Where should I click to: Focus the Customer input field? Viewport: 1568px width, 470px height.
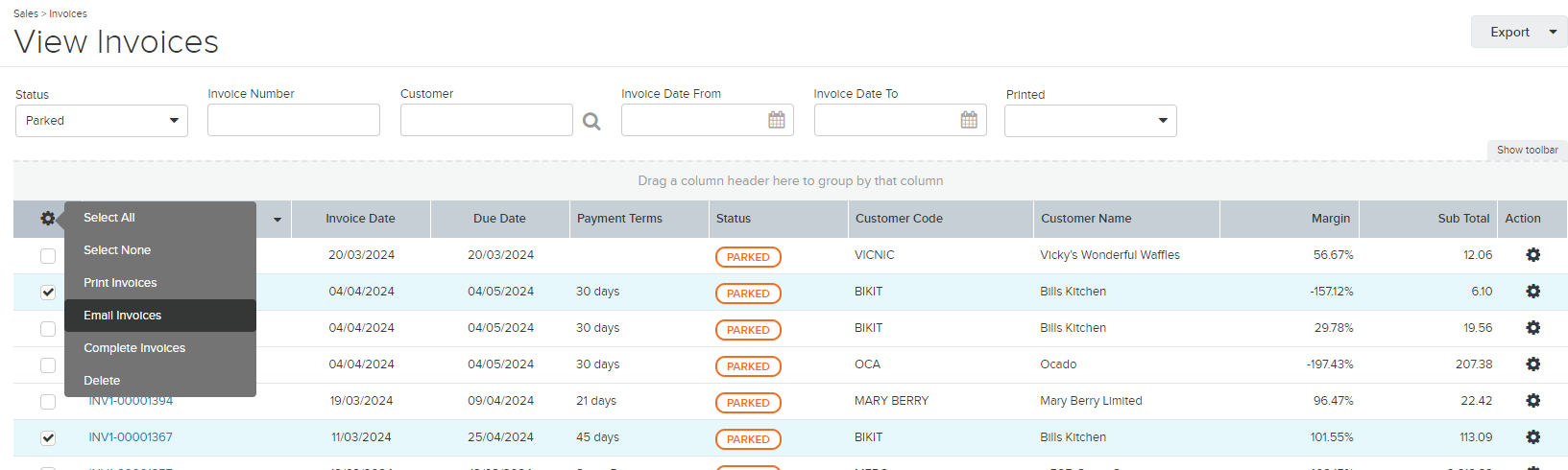(487, 120)
